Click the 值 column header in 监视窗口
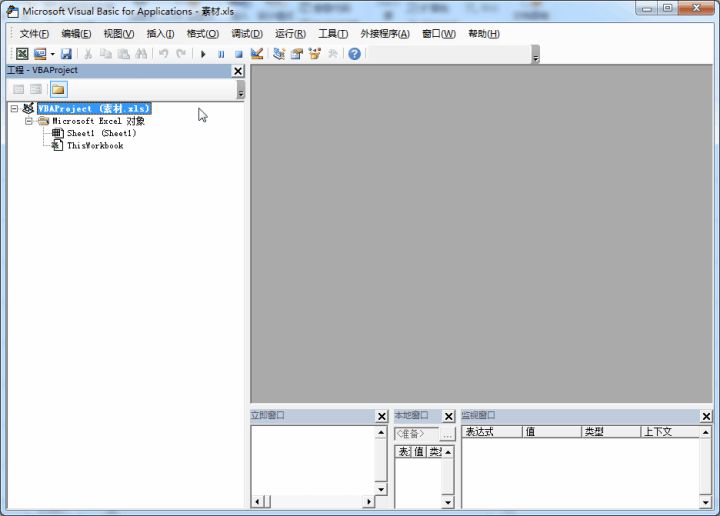The width and height of the screenshot is (720, 516). point(552,432)
